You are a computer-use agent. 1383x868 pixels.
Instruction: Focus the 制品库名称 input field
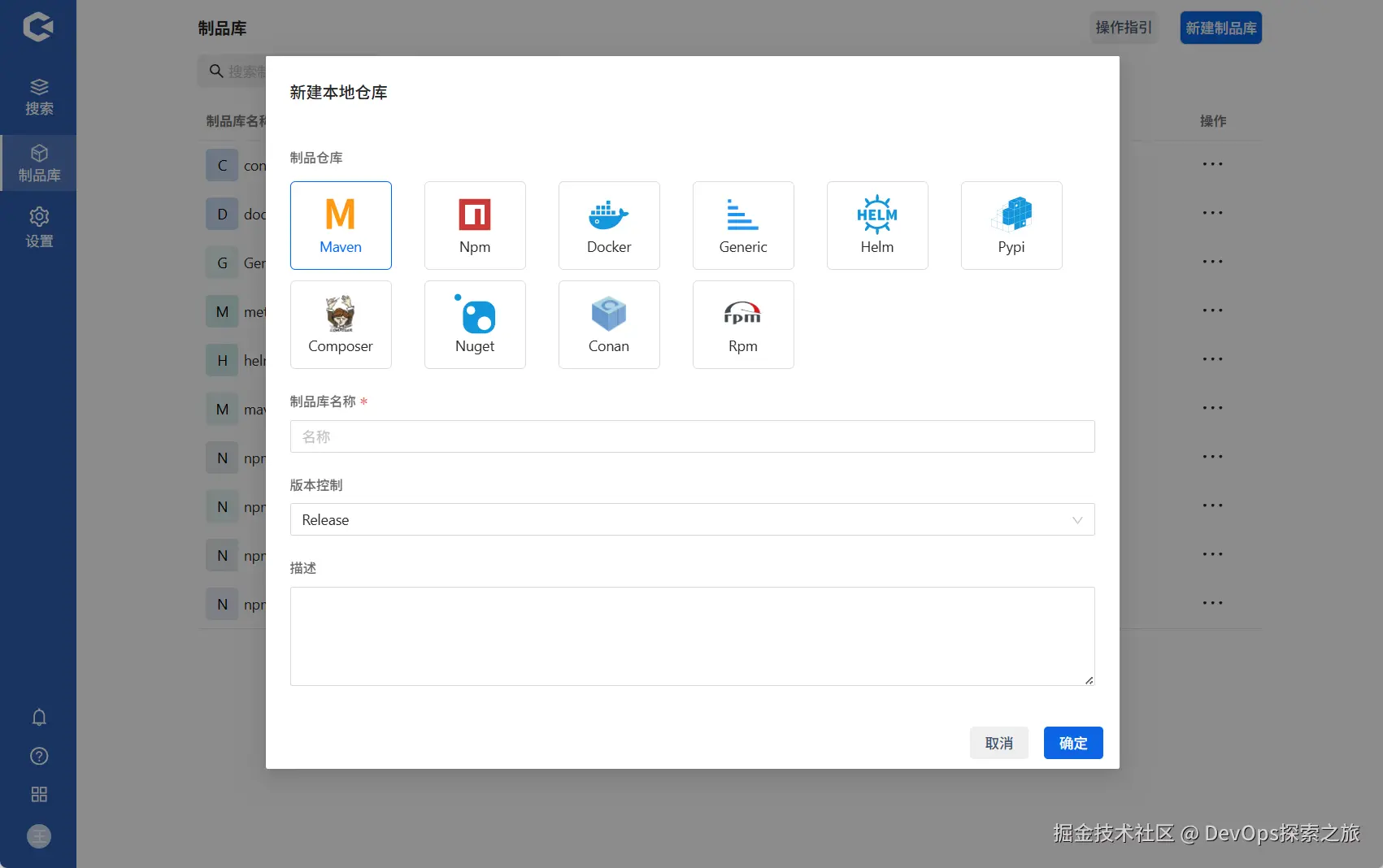pyautogui.click(x=693, y=436)
